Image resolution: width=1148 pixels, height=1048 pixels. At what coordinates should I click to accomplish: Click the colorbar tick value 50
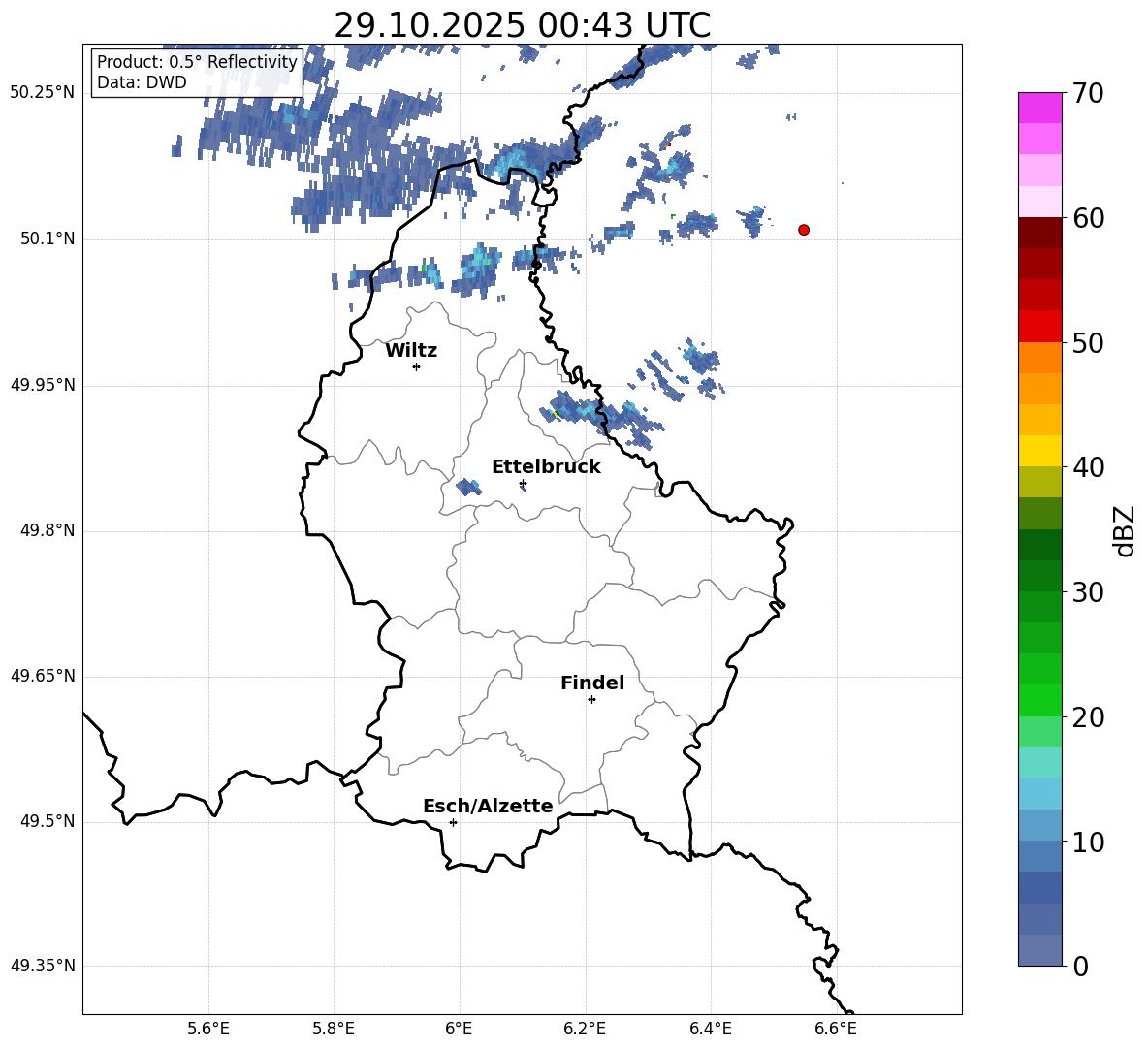pyautogui.click(x=1088, y=343)
